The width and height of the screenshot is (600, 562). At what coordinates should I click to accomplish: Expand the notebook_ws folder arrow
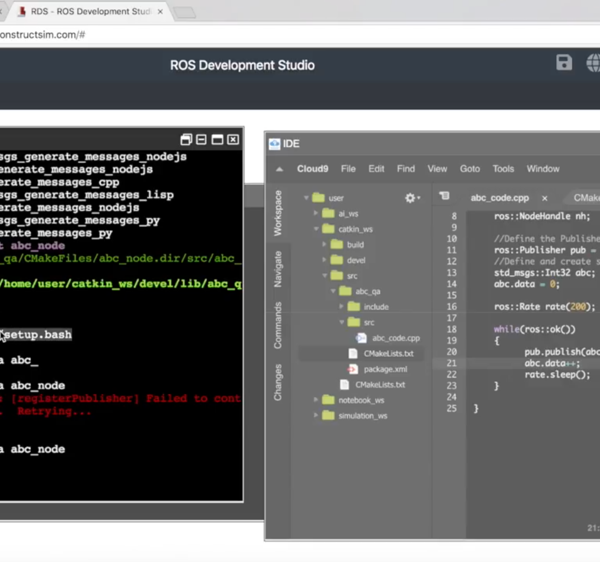316,400
